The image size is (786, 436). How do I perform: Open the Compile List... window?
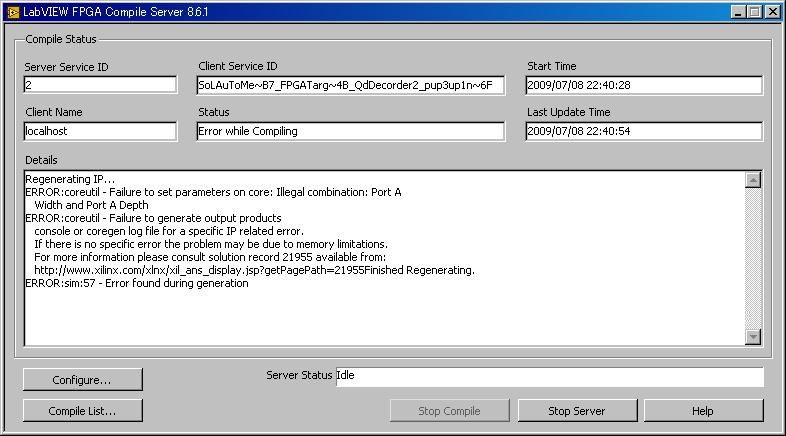(83, 411)
